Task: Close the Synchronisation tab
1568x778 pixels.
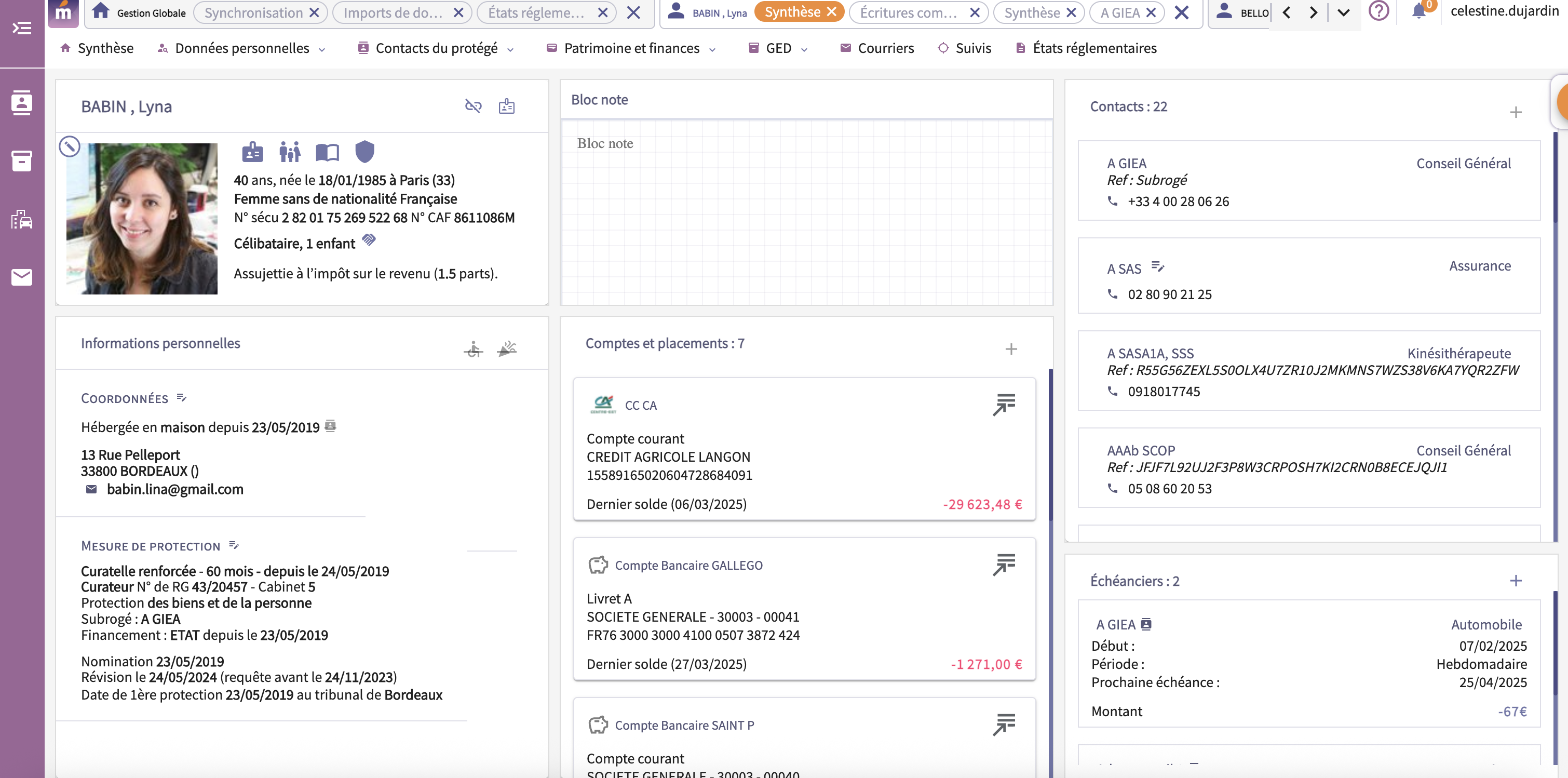Action: click(x=314, y=13)
